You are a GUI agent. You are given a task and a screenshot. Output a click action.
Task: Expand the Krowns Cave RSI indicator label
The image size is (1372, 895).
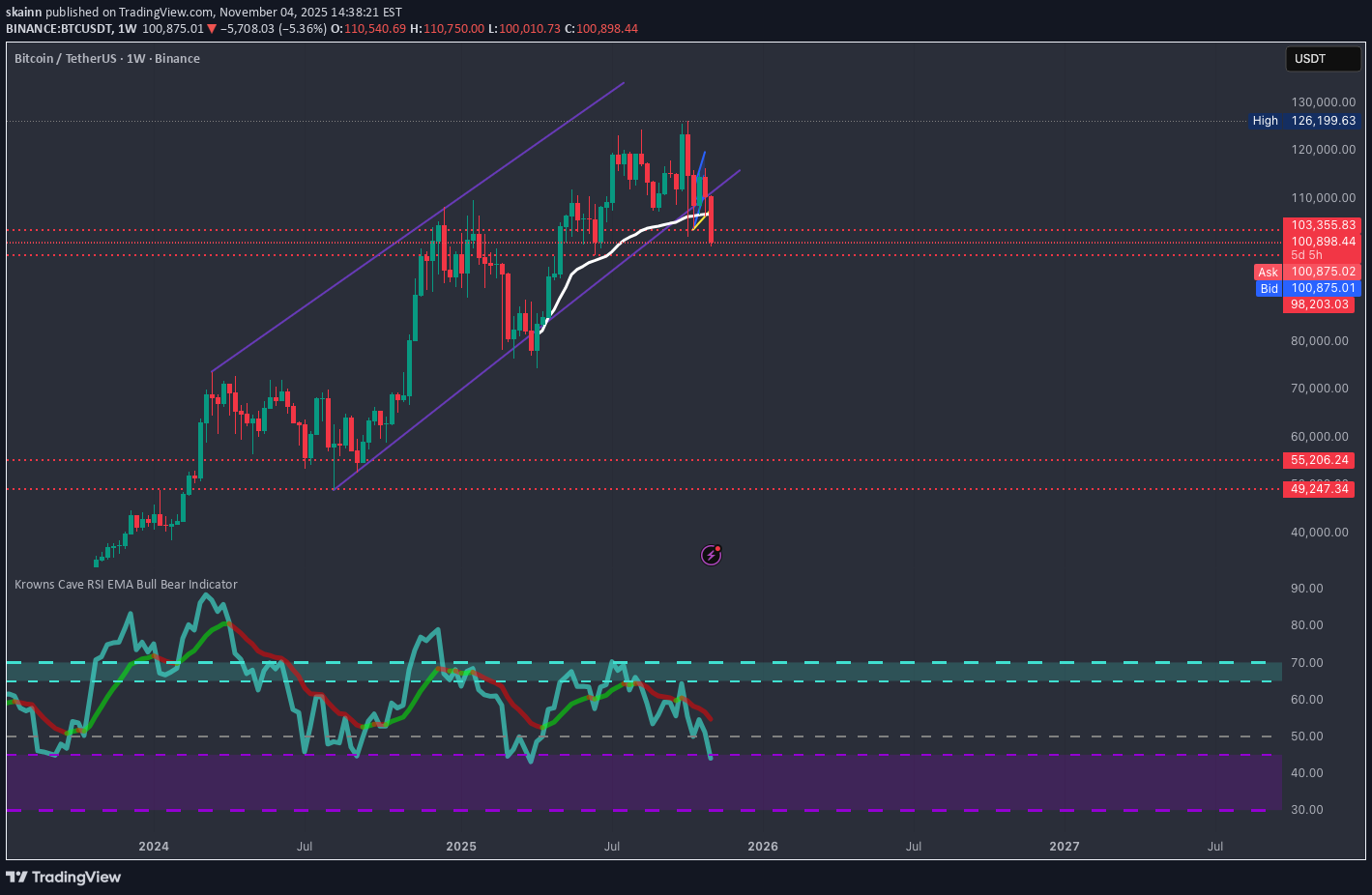click(x=126, y=585)
